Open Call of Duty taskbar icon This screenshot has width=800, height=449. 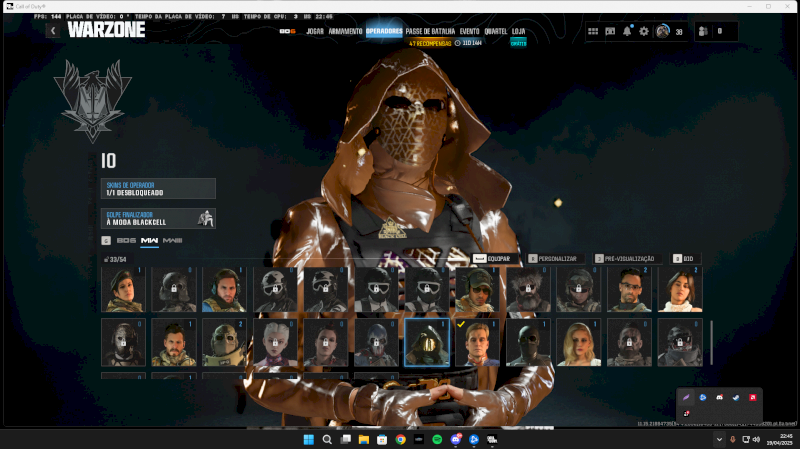tap(492, 439)
